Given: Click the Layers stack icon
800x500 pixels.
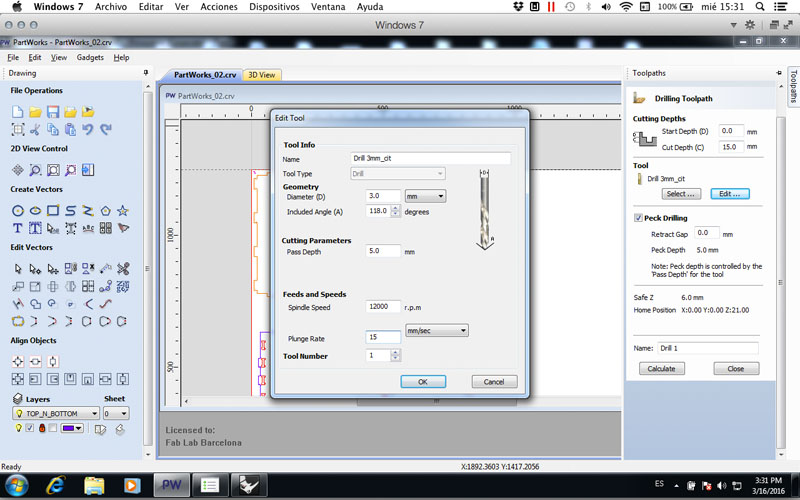Looking at the screenshot, I should 18,398.
